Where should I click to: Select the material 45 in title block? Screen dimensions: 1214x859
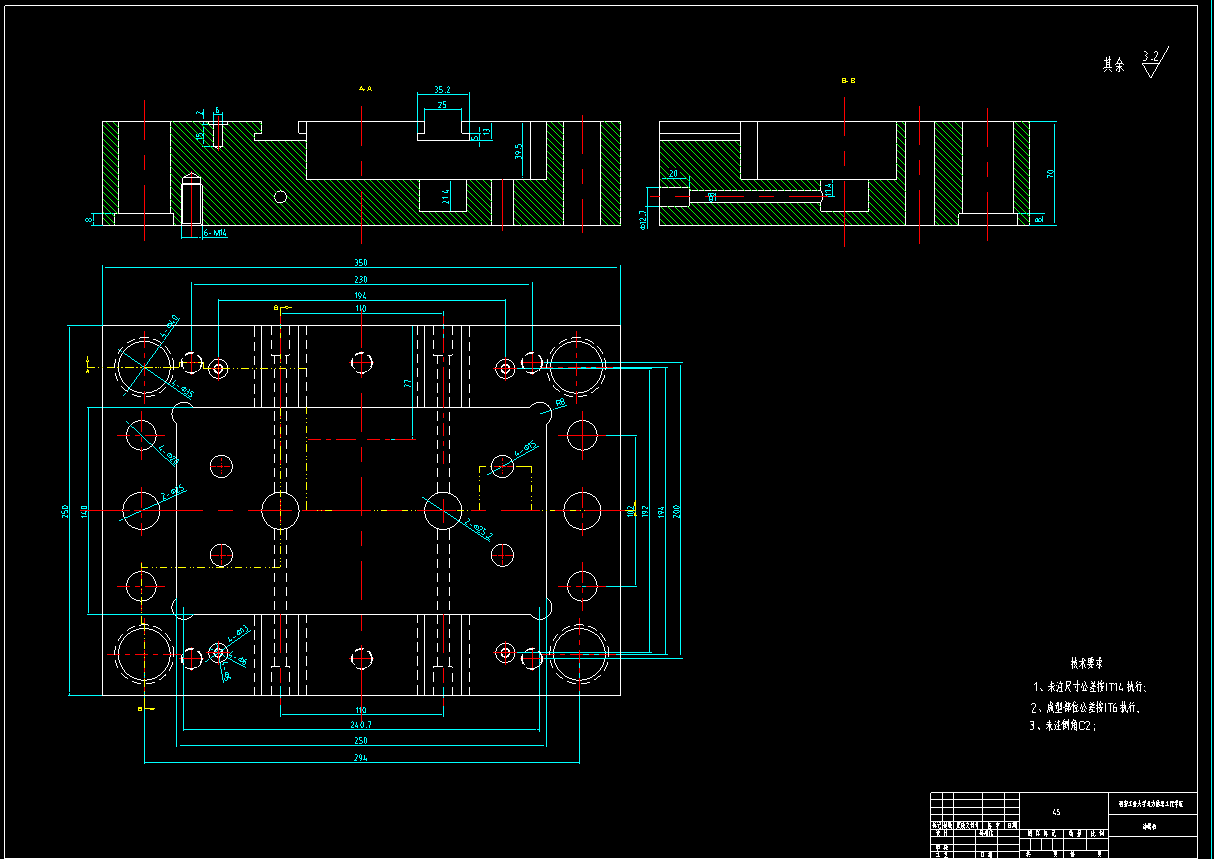pyautogui.click(x=1056, y=813)
